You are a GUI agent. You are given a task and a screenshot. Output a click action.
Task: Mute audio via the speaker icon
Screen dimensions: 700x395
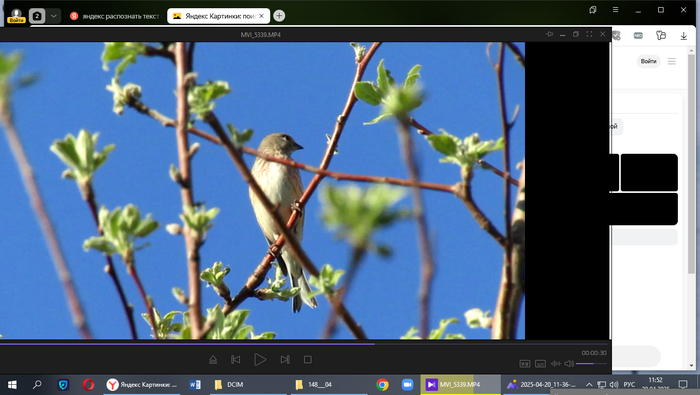point(569,364)
